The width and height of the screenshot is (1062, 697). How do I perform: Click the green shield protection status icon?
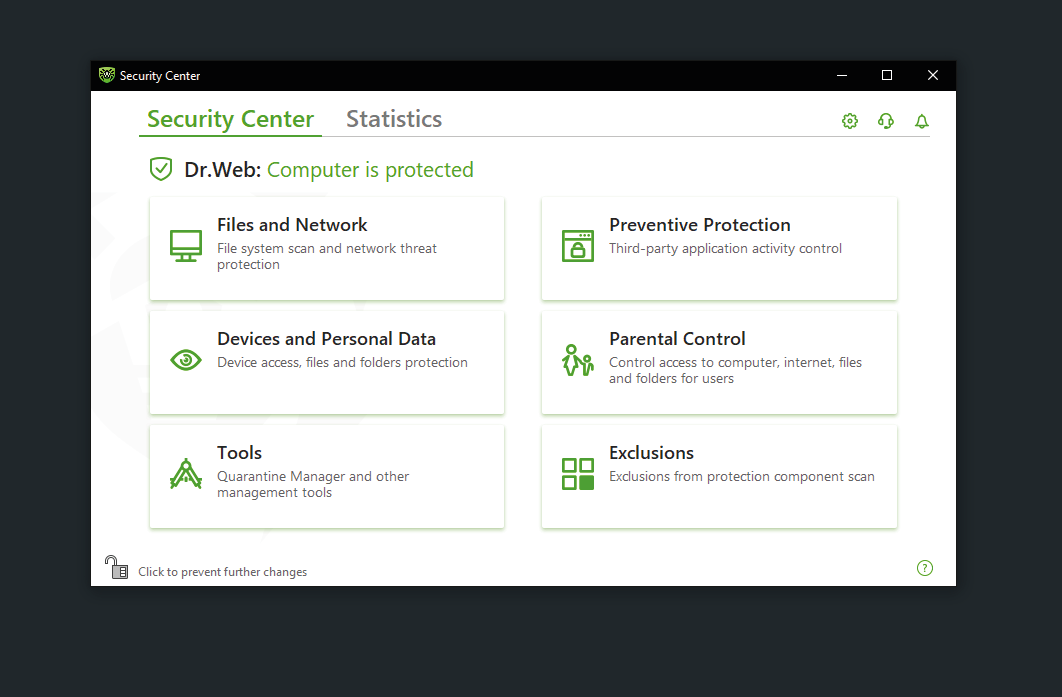(161, 169)
